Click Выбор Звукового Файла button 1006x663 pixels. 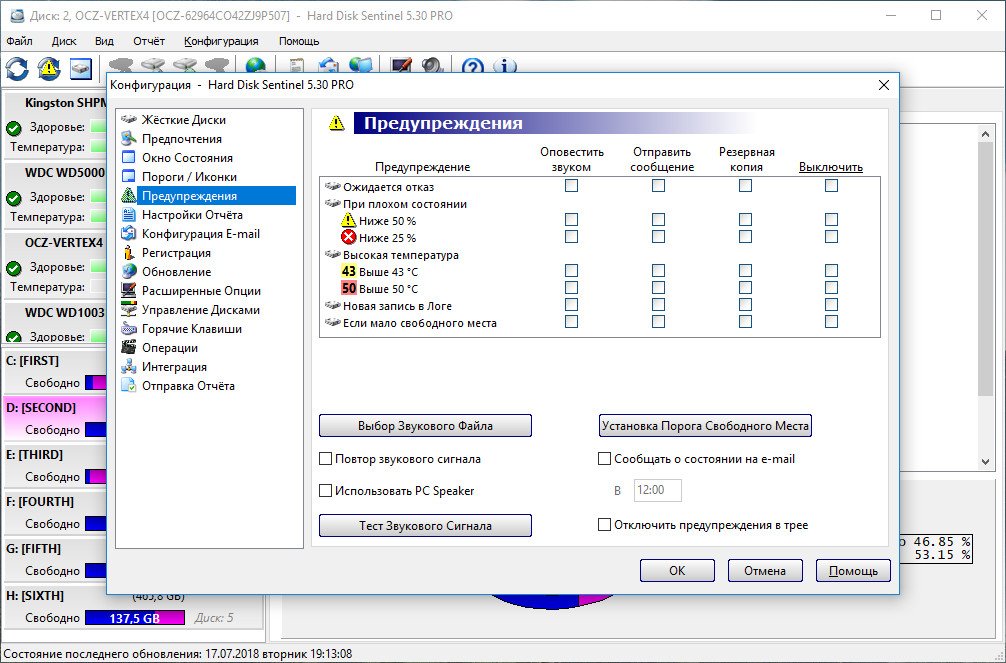(425, 426)
